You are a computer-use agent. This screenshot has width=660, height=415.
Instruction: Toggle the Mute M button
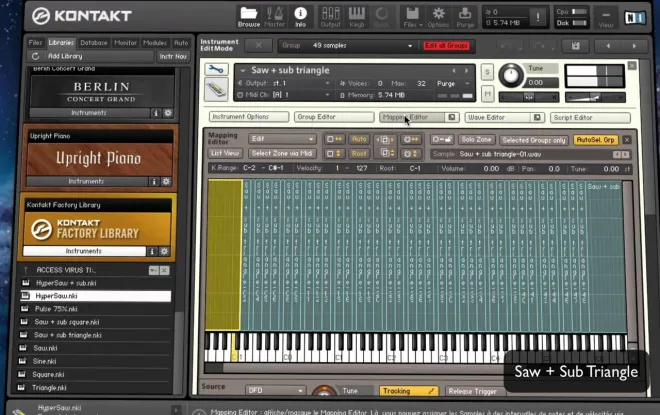[487, 93]
